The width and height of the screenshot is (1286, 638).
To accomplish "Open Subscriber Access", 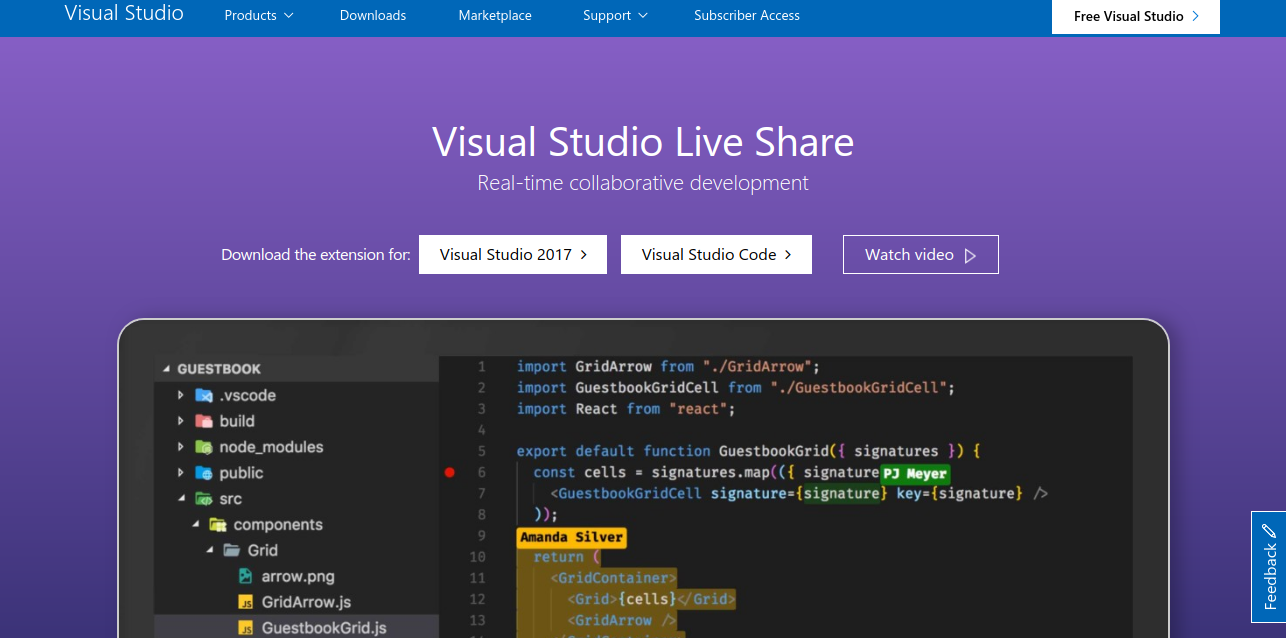I will point(747,15).
